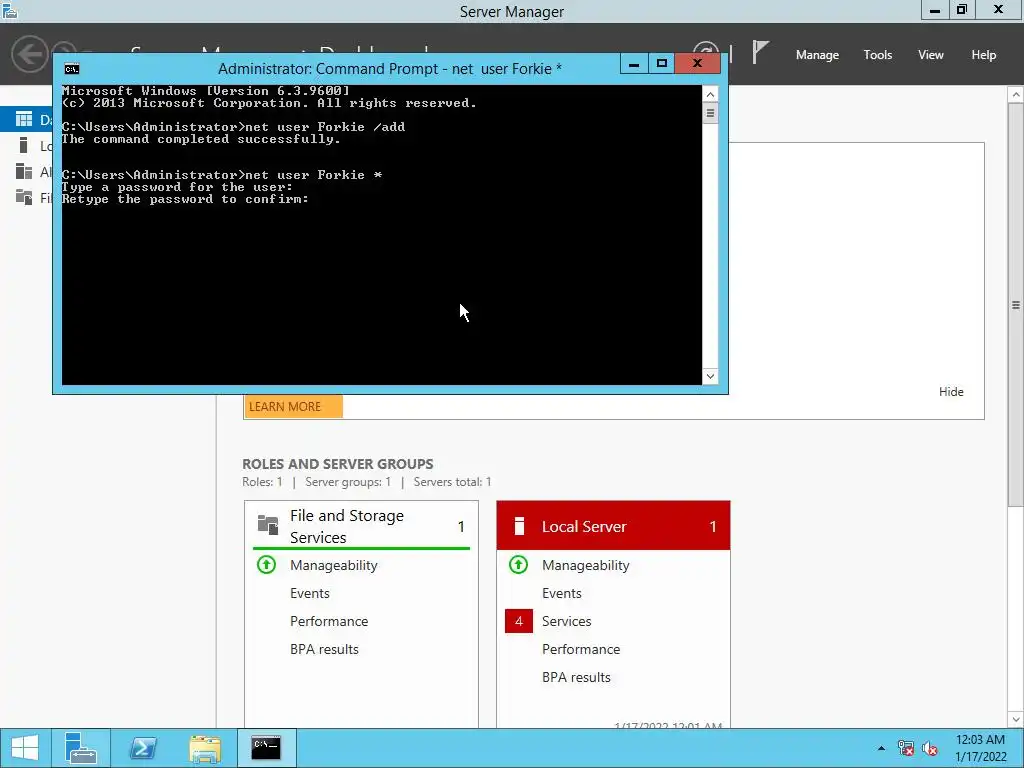This screenshot has height=768, width=1024.
Task: Open Local Server BPA results
Action: point(576,677)
